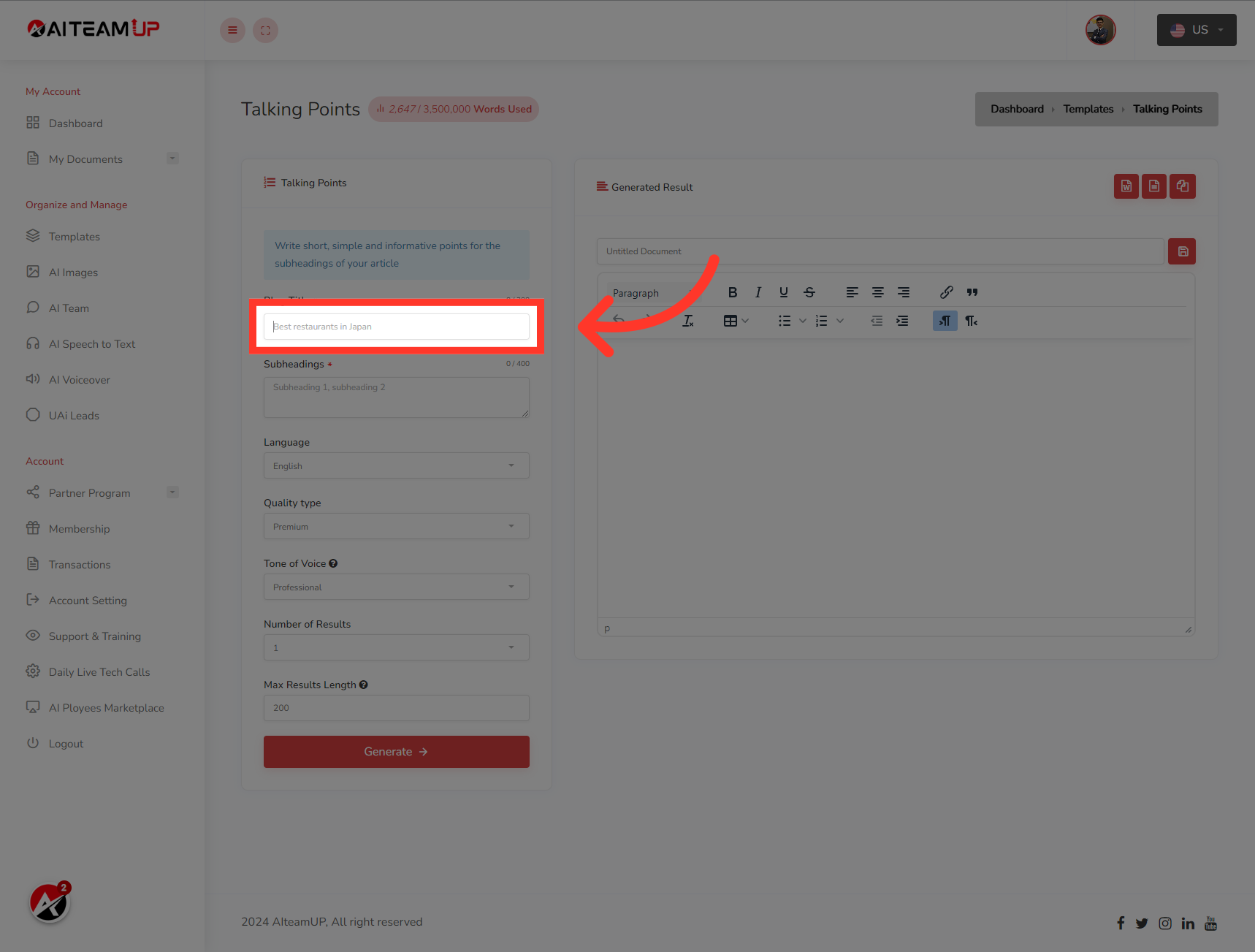The height and width of the screenshot is (952, 1255).
Task: Toggle underline text formatting
Action: (783, 292)
